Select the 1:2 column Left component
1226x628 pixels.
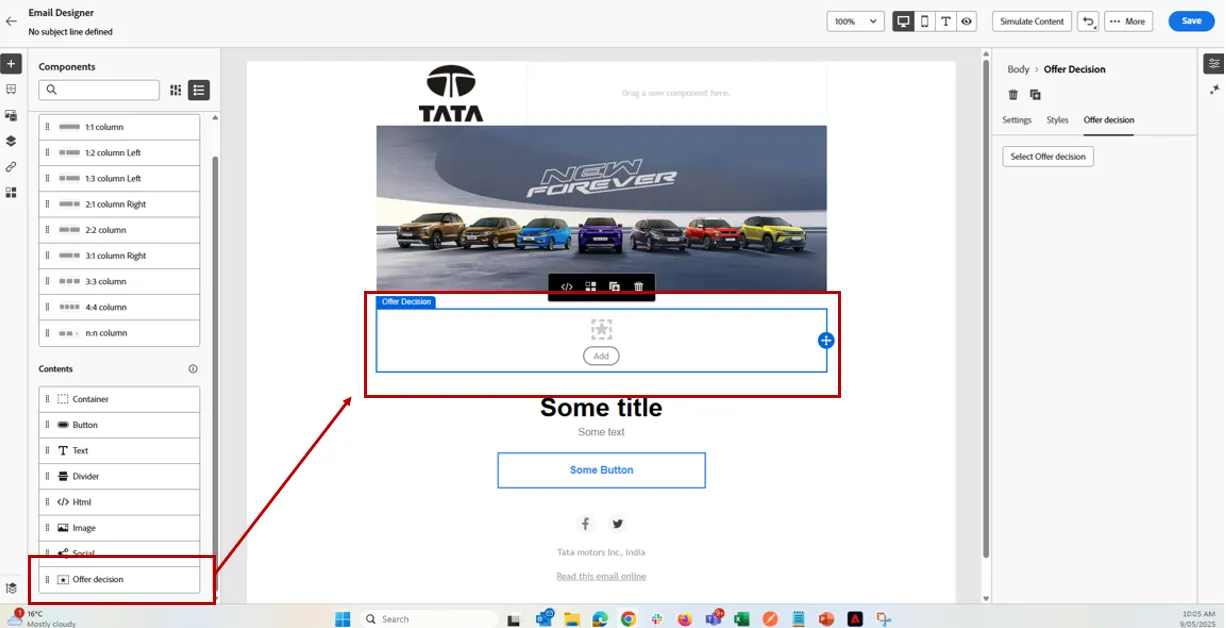120,153
